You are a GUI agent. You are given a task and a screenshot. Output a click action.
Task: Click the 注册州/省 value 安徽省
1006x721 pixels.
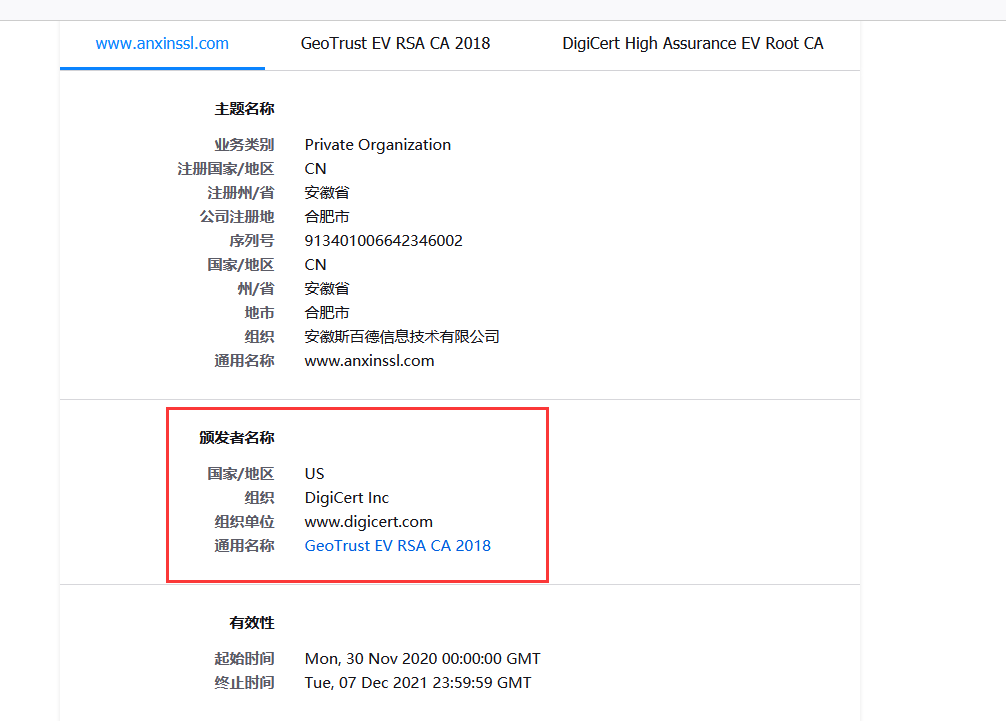point(326,193)
